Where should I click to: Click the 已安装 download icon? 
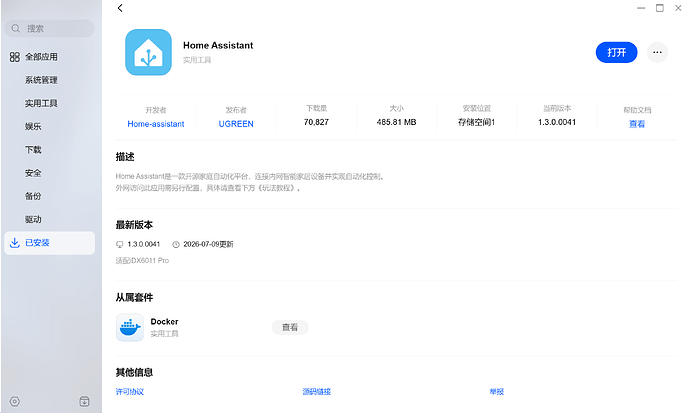pyautogui.click(x=15, y=243)
